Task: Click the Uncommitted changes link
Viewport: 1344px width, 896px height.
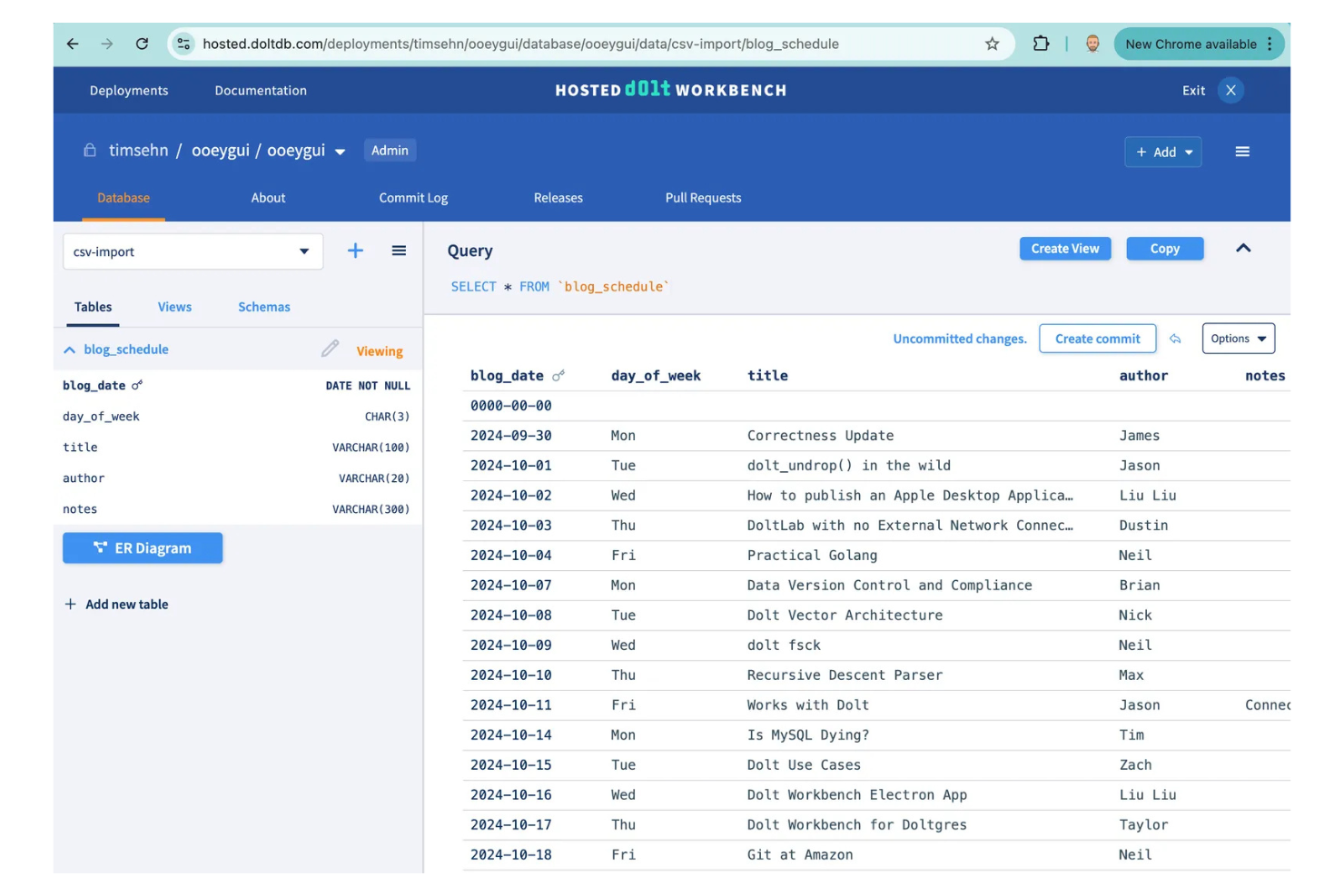Action: [x=959, y=338]
